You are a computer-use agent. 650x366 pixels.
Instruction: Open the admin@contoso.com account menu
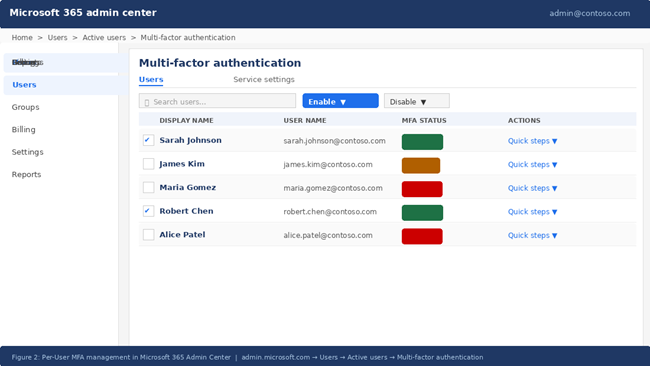click(589, 13)
